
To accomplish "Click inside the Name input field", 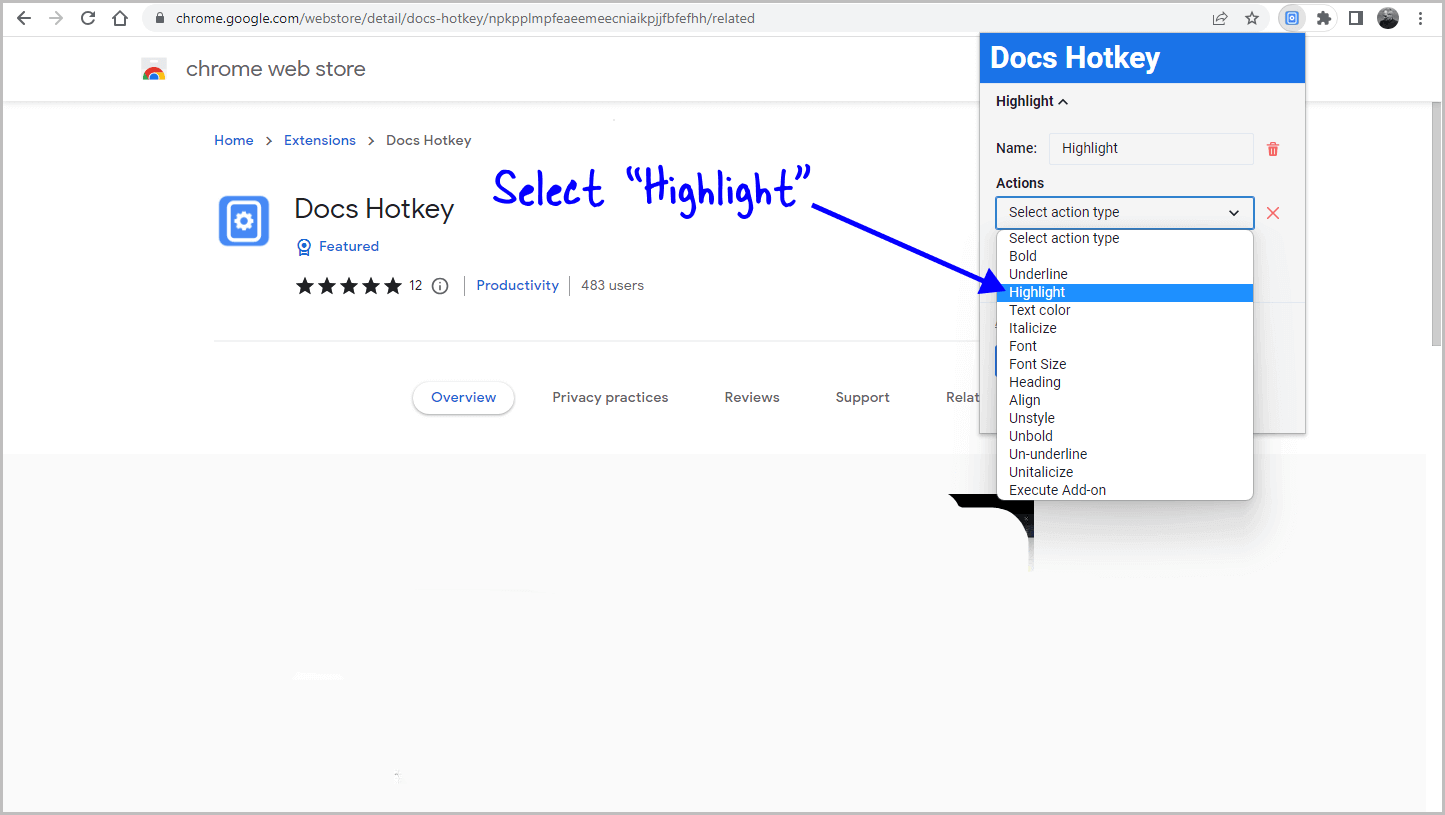I will [1150, 148].
